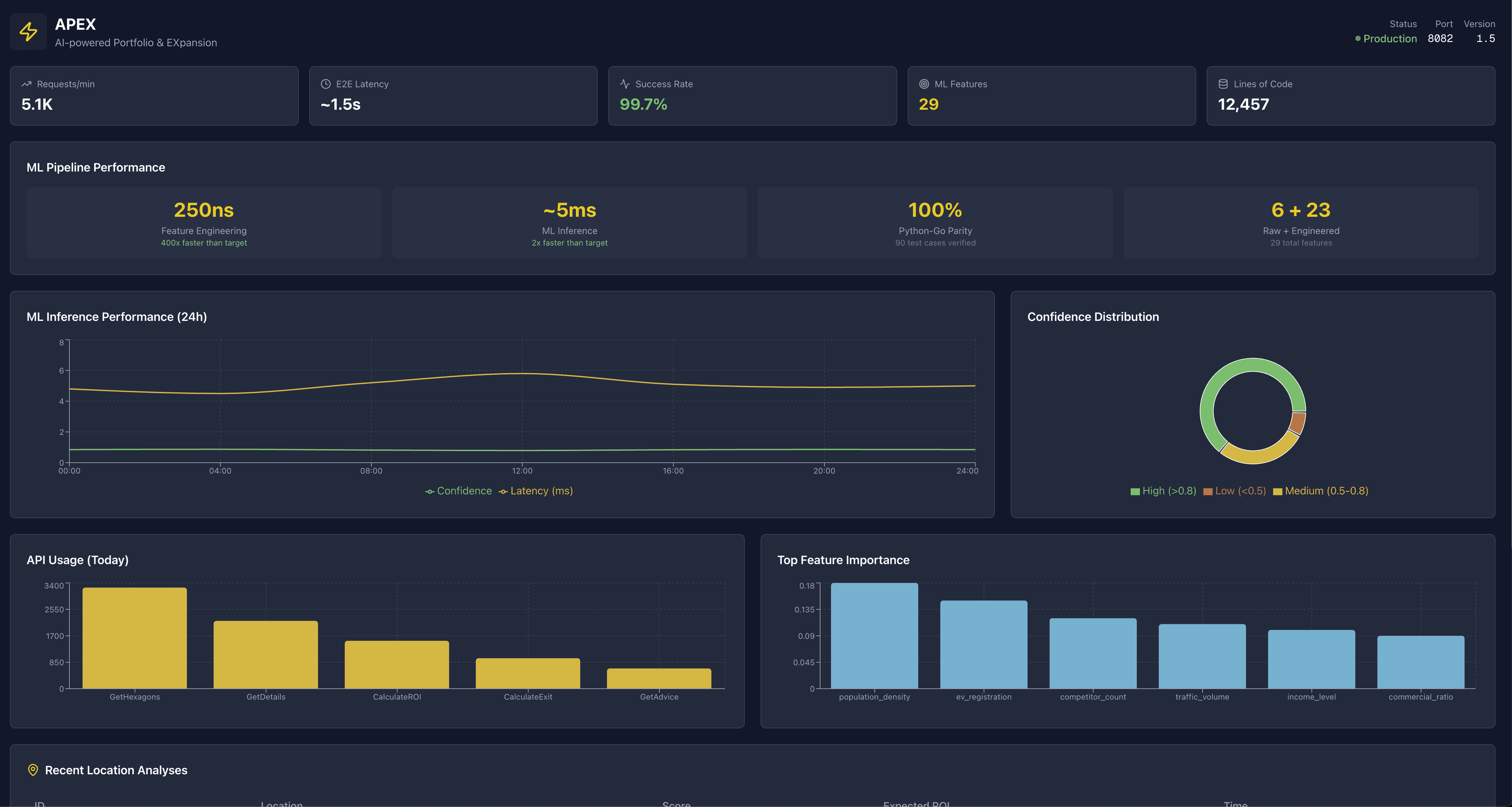This screenshot has height=807, width=1512.
Task: Click the 250ns Feature Engineering card
Action: [204, 222]
